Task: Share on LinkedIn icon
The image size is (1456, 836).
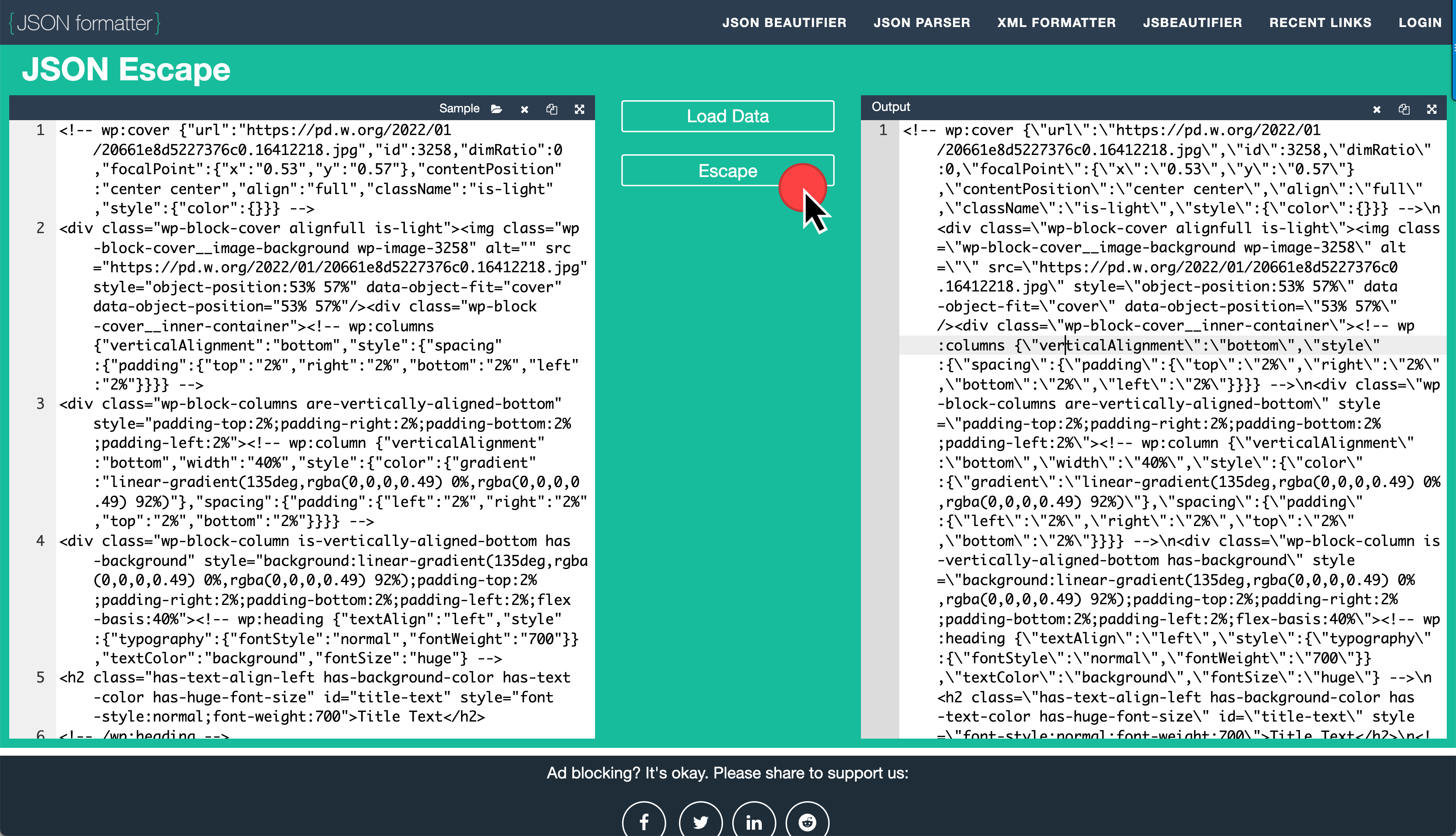Action: click(754, 822)
